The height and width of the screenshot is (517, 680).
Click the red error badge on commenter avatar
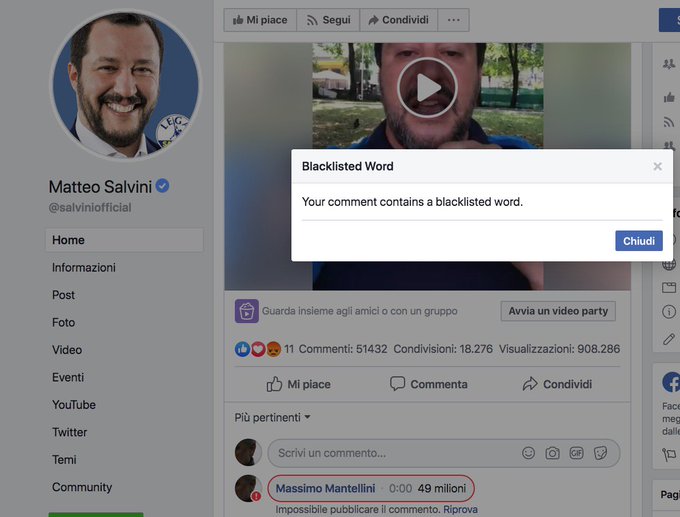[256, 496]
